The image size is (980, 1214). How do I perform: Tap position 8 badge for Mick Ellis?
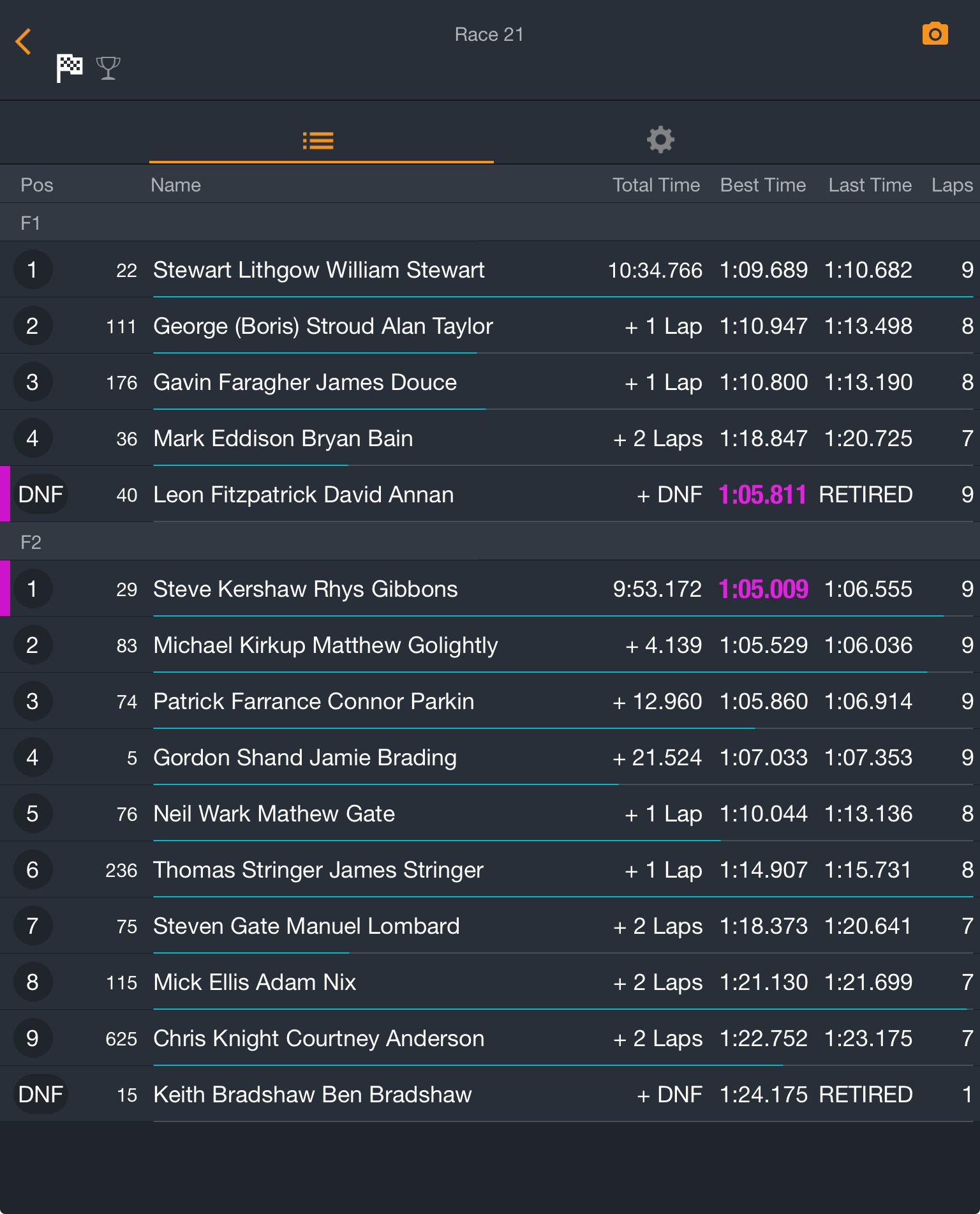(33, 982)
